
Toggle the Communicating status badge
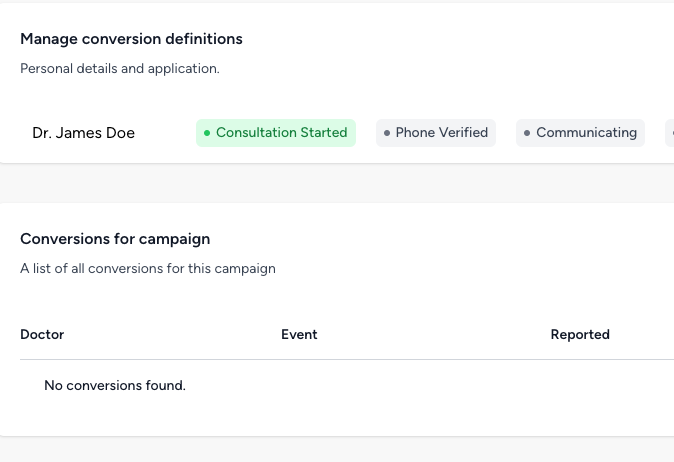click(581, 133)
